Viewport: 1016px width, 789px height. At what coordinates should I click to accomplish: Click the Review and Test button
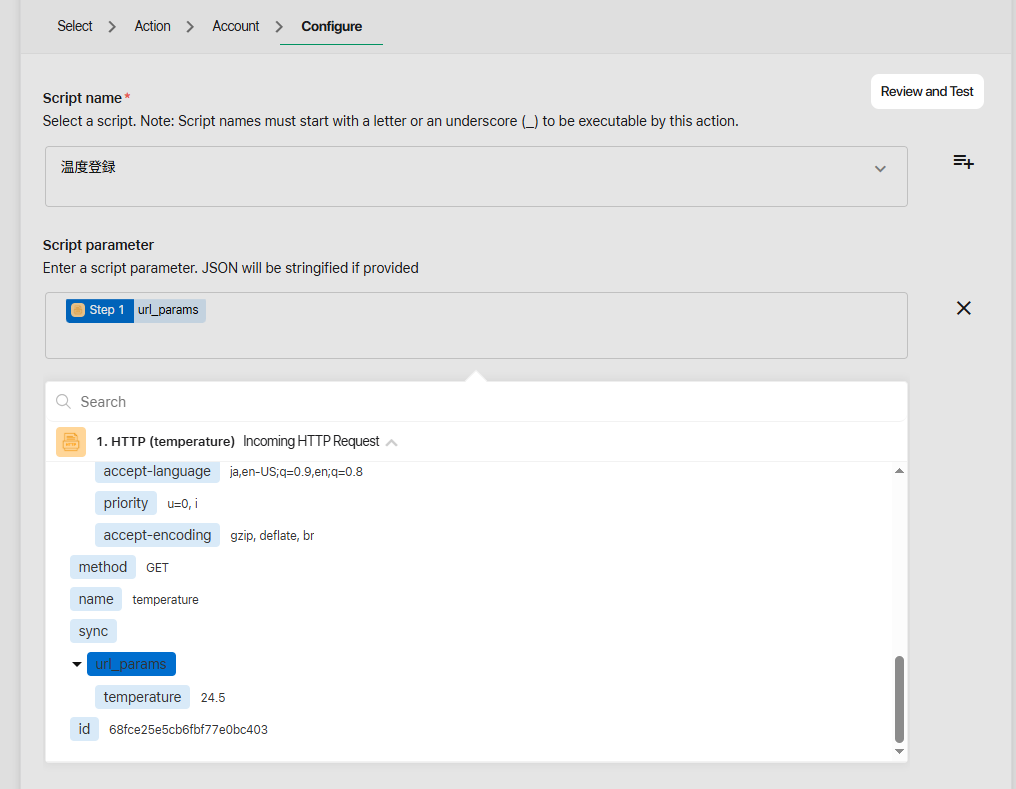point(926,91)
